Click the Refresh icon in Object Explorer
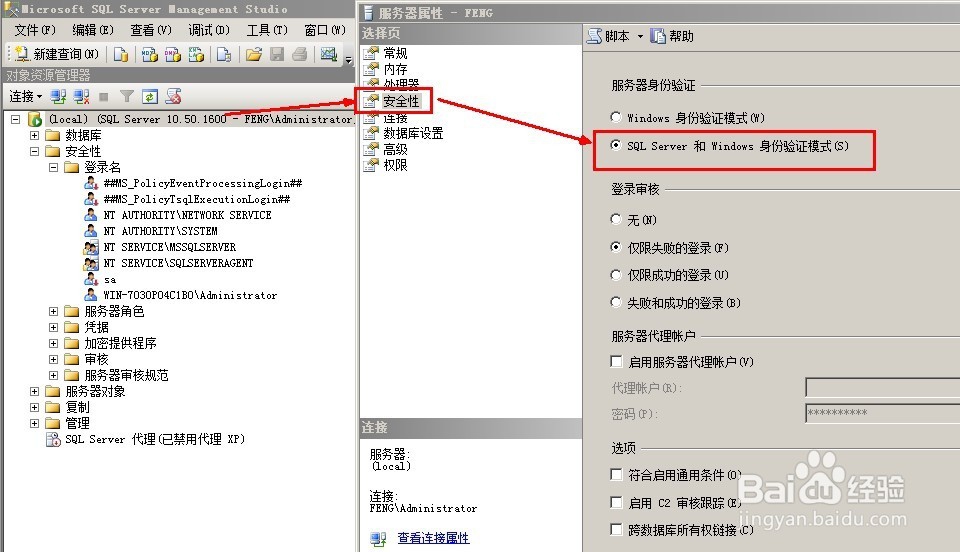Viewport: 960px width, 552px height. (150, 96)
